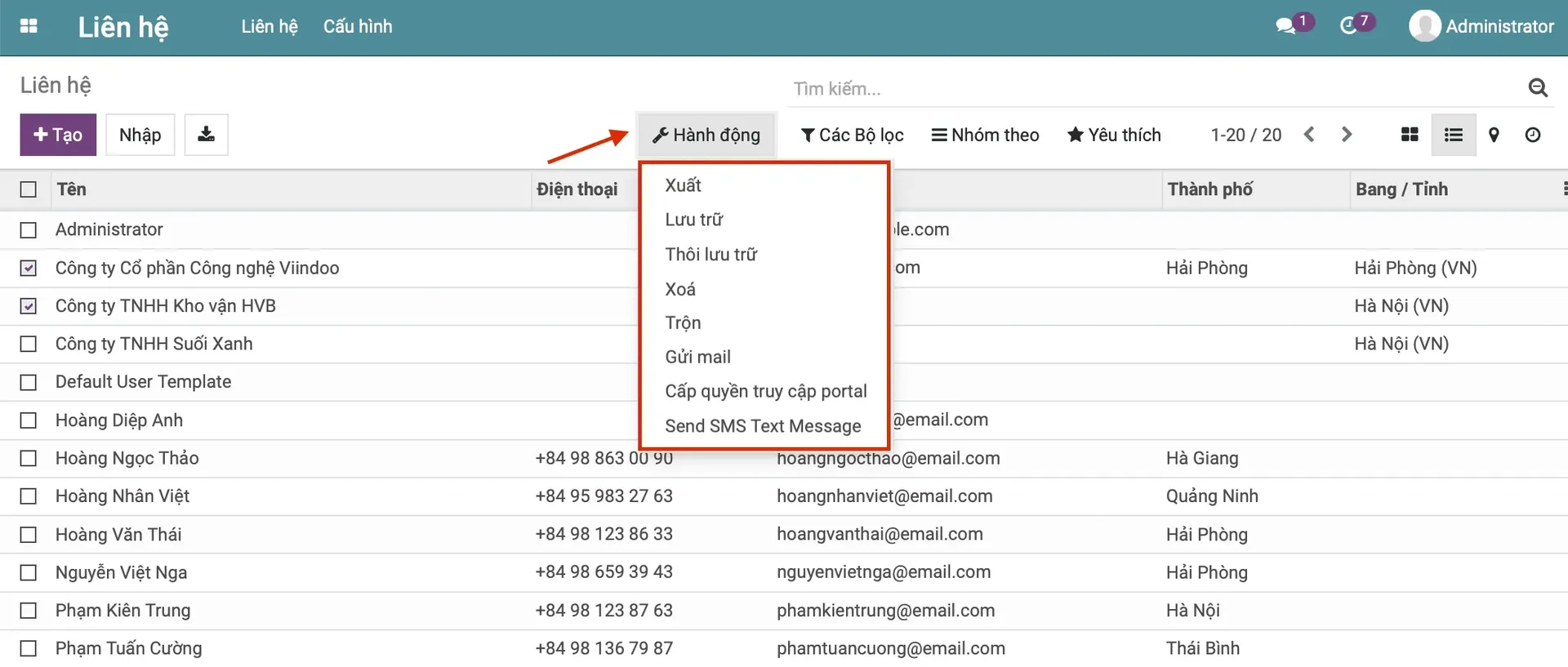Viewport: 1568px width, 667px height.
Task: Choose Gửi mail menu entry
Action: (697, 357)
